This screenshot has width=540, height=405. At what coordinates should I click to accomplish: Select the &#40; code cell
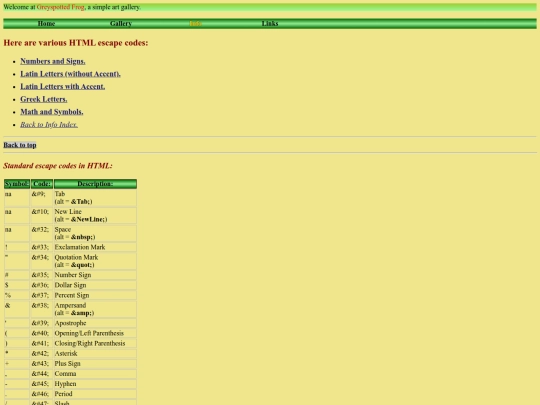pos(42,333)
